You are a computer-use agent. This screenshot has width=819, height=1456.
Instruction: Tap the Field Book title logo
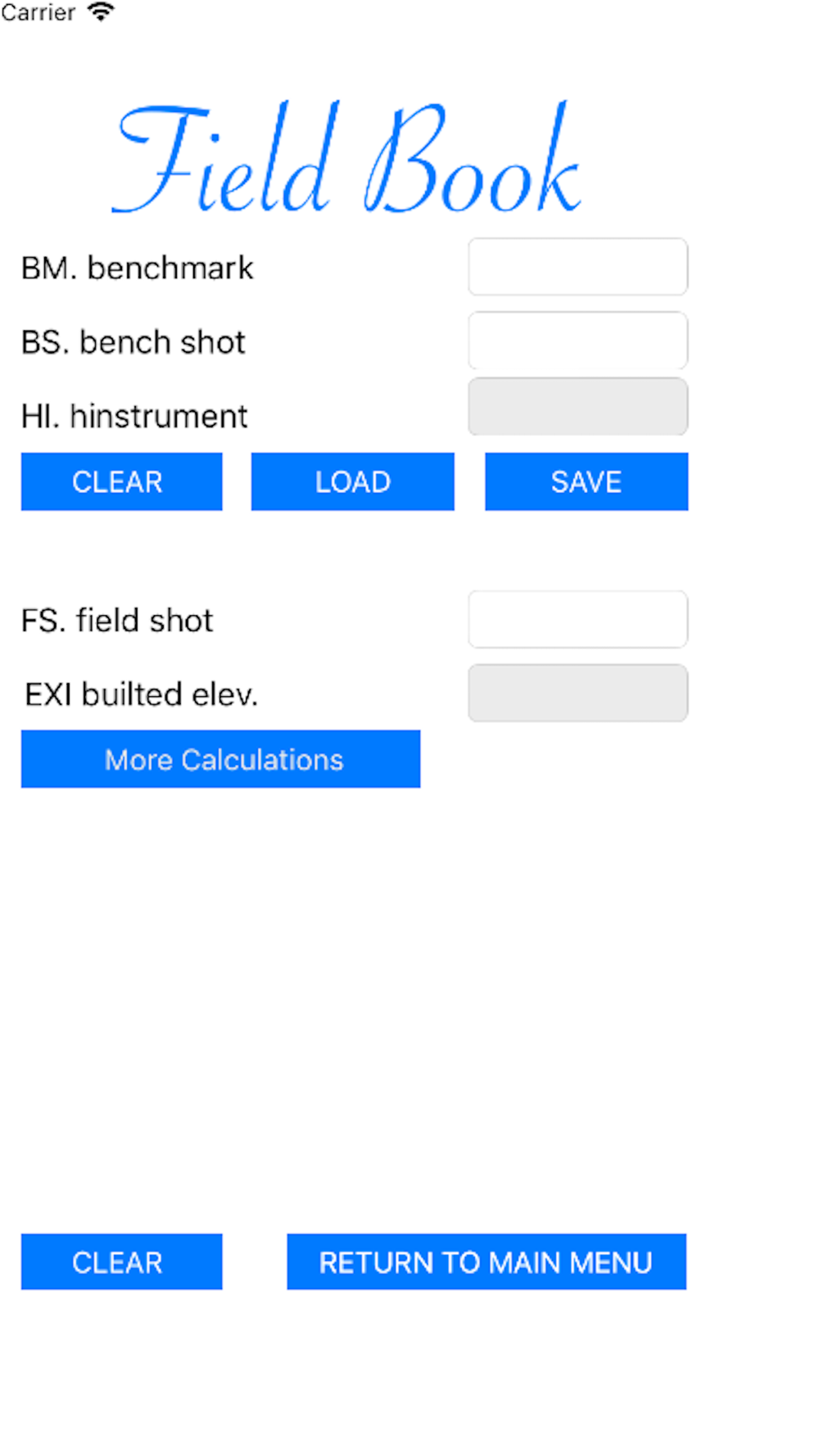[346, 159]
